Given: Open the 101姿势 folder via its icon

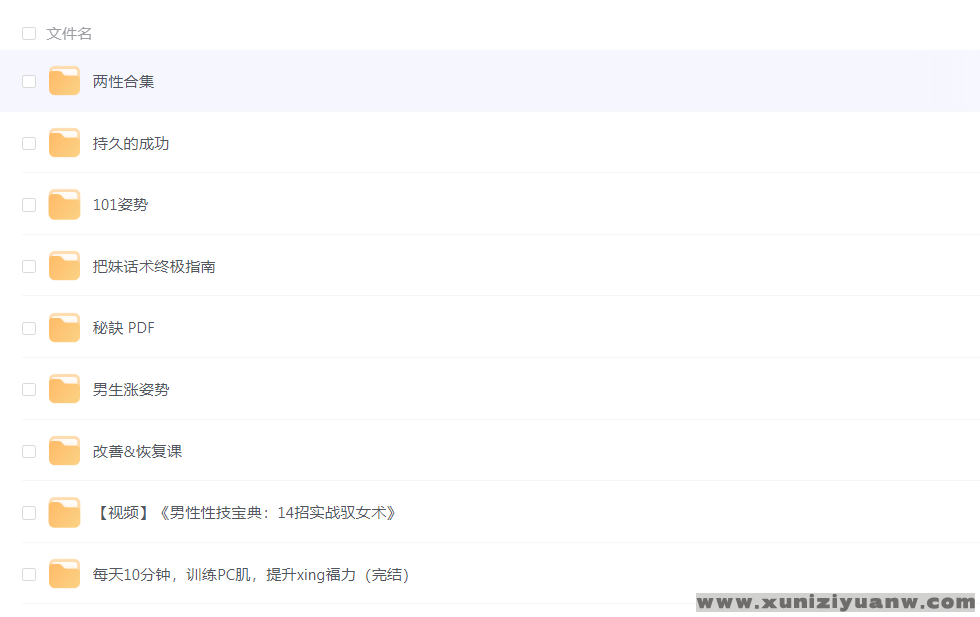Looking at the screenshot, I should pos(64,205).
